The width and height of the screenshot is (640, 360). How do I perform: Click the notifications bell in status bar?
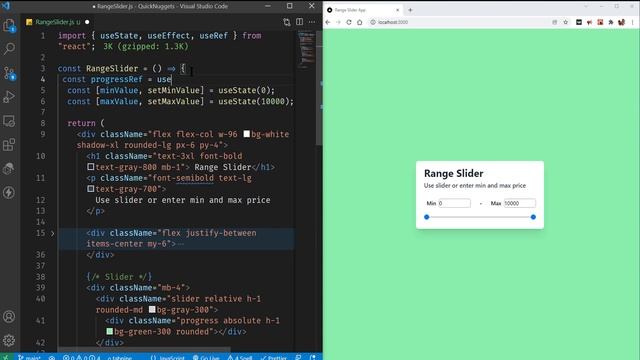pyautogui.click(x=312, y=357)
